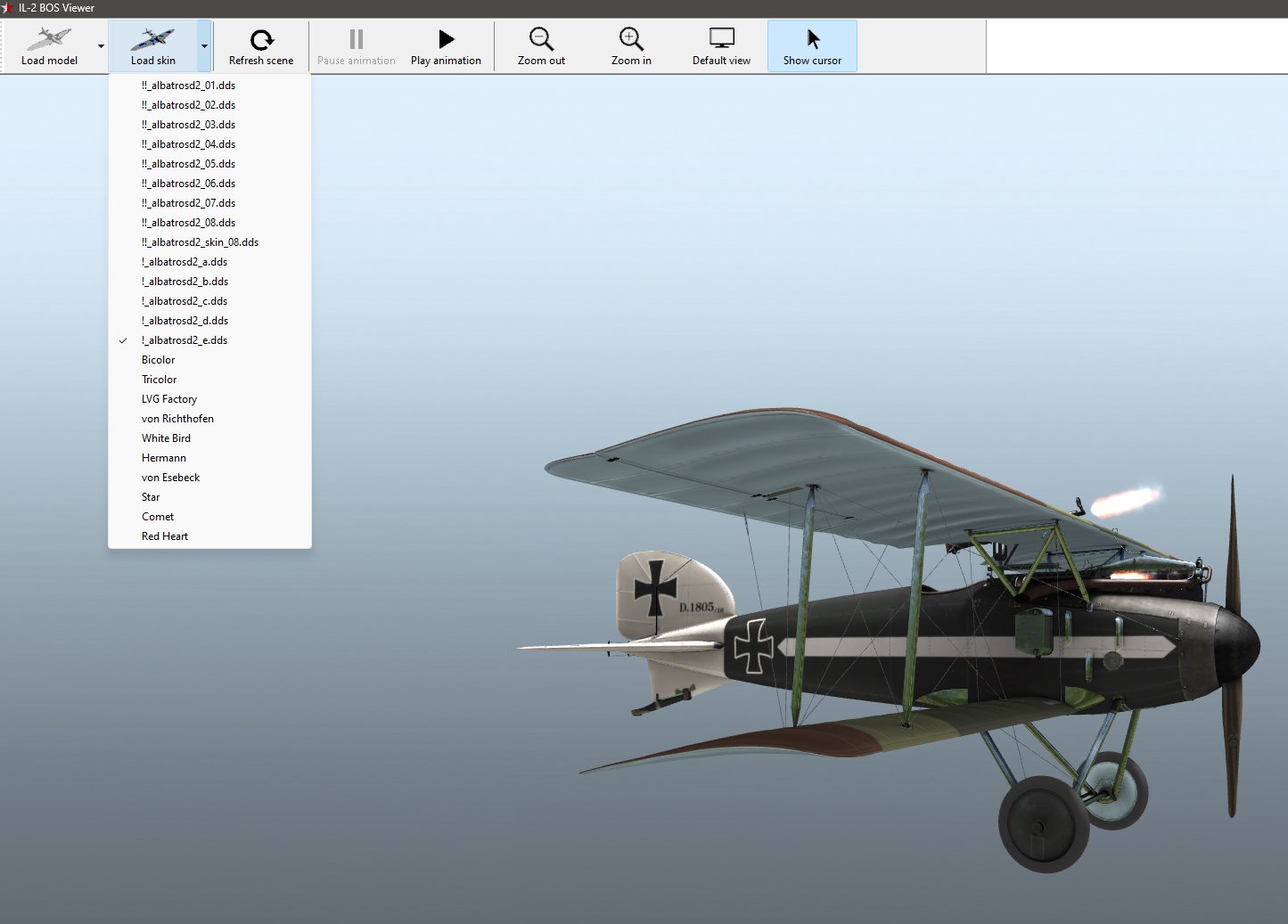Load the White Bird skin

pos(209,438)
